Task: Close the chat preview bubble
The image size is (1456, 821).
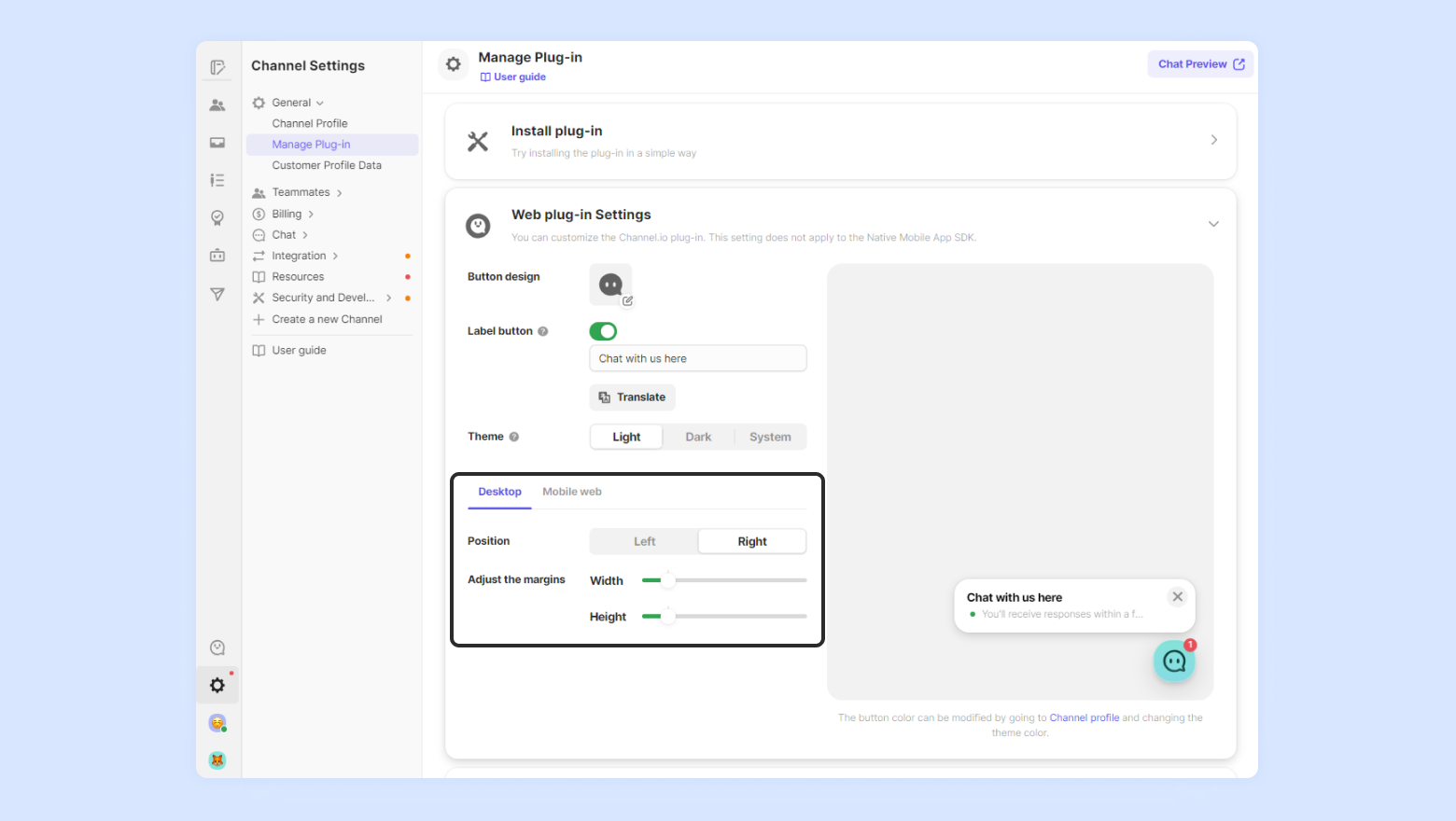Action: coord(1178,597)
